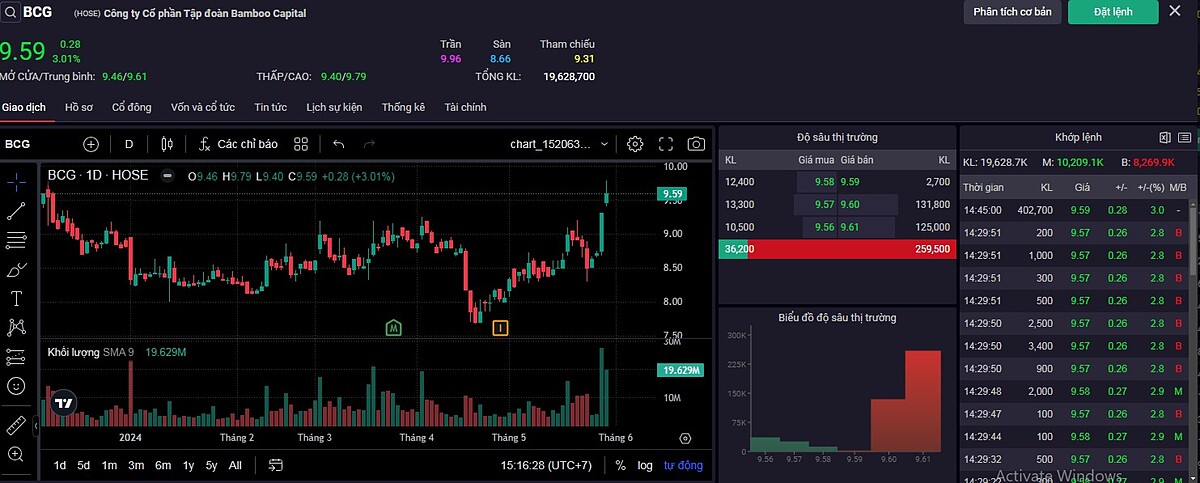Viewport: 1200px width, 483px height.
Task: Click Phân tích cơ bản button
Action: 1012,12
